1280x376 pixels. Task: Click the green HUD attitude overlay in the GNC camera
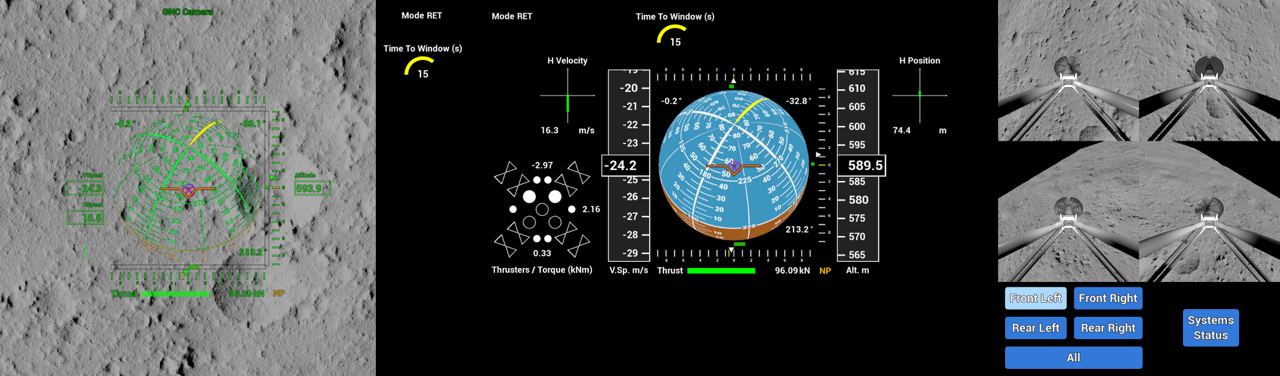pos(188,187)
